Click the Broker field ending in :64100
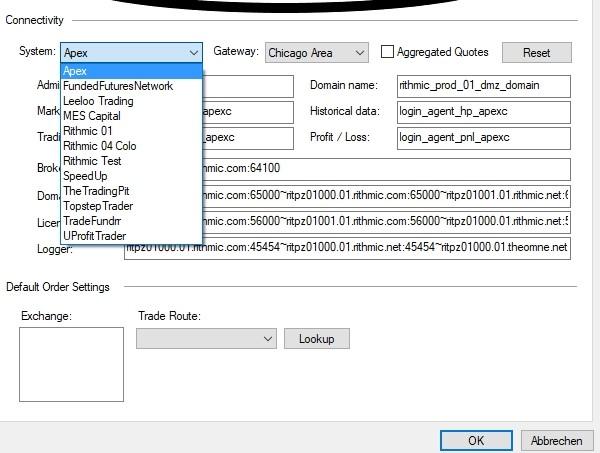 (386, 169)
